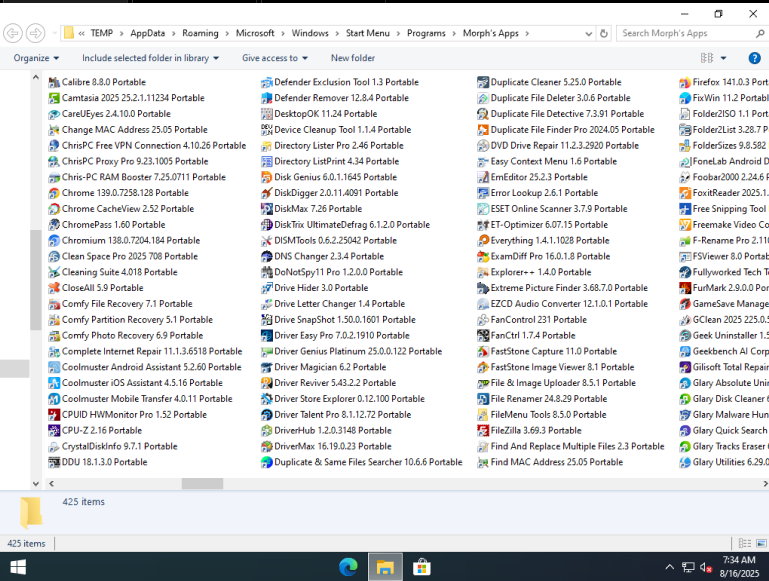Expand the address bar history dropdown
The height and width of the screenshot is (581, 769).
(x=589, y=33)
